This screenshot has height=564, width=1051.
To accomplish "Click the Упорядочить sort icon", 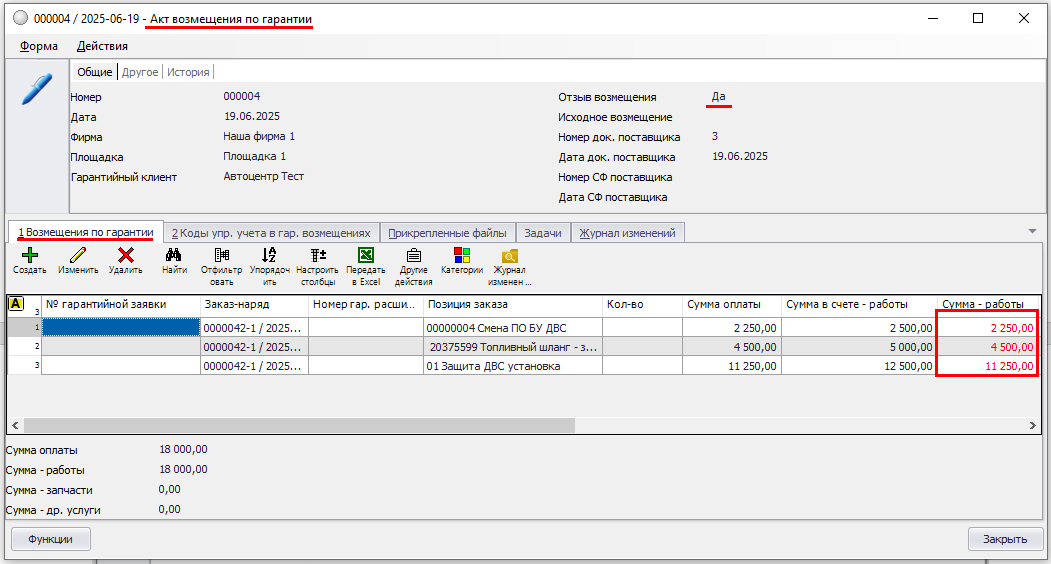I will pos(269,256).
